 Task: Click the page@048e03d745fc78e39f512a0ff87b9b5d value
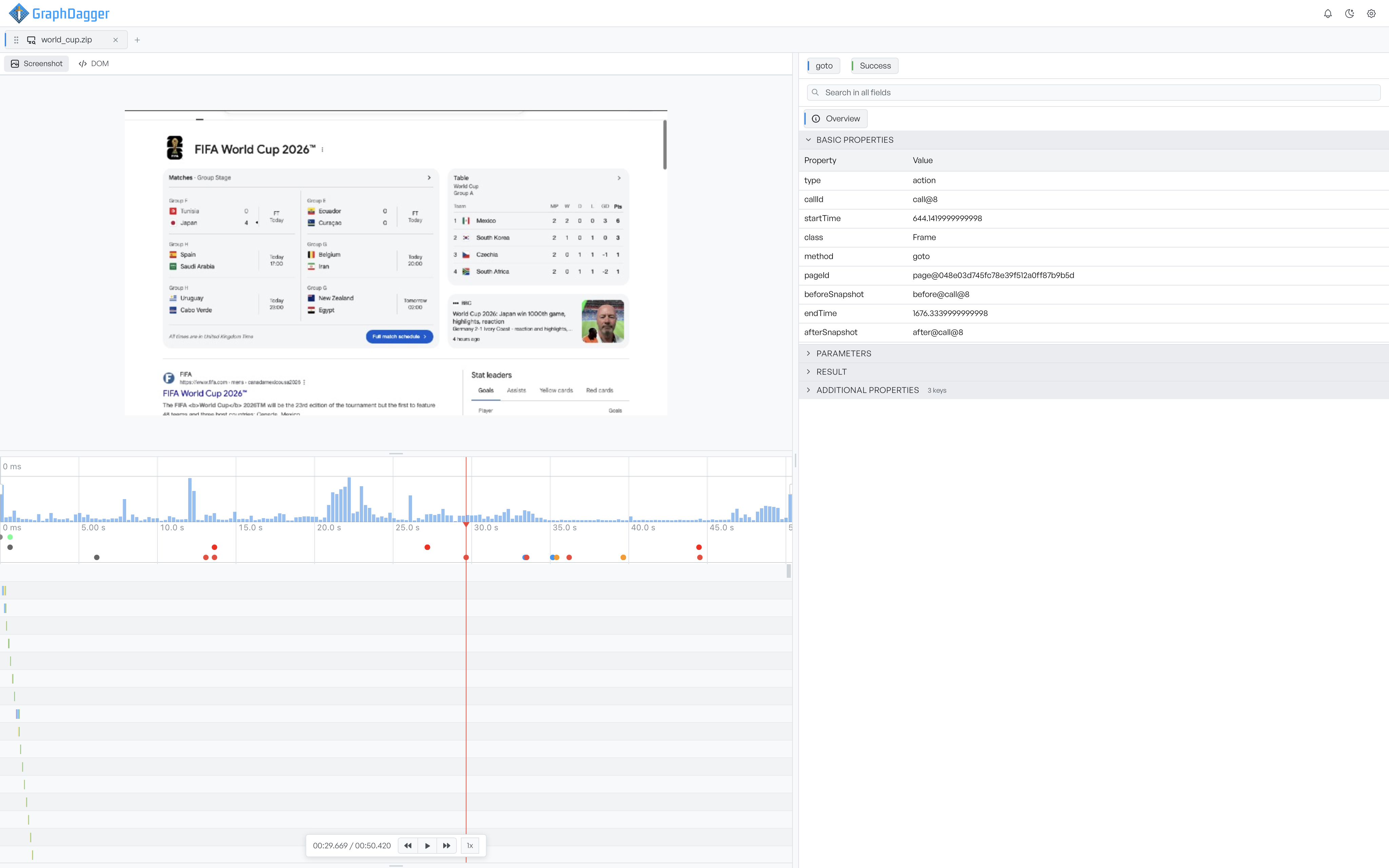pyautogui.click(x=993, y=276)
